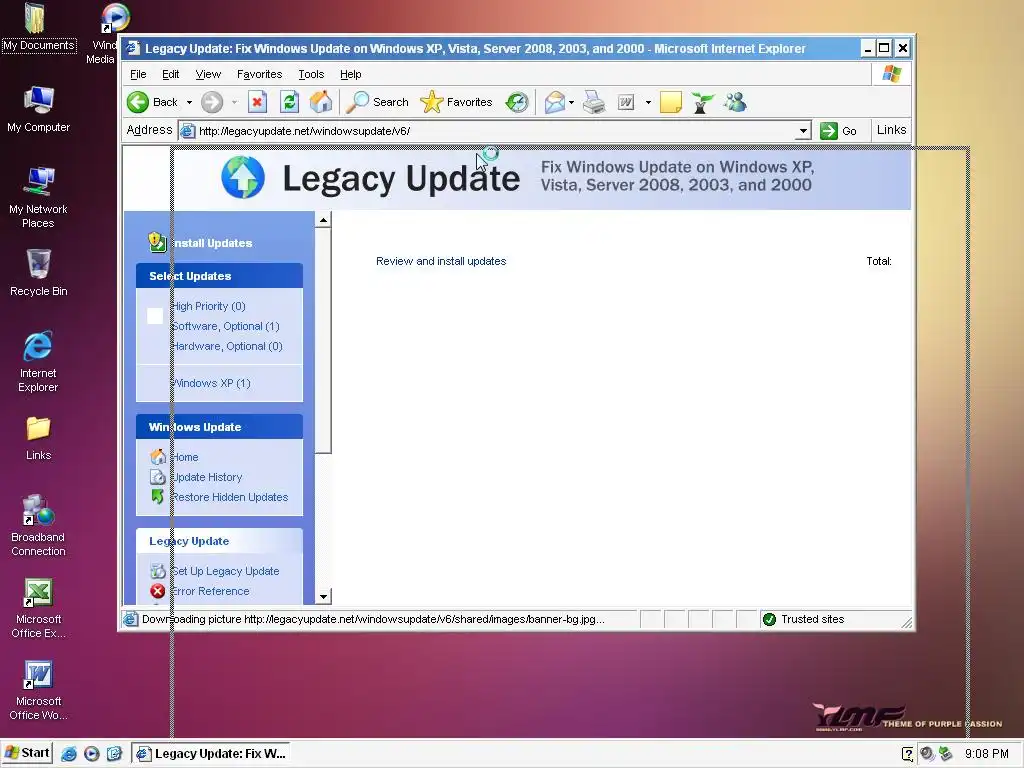Image resolution: width=1024 pixels, height=768 pixels.
Task: Select Hardware, Optional (0) updates
Action: point(227,346)
